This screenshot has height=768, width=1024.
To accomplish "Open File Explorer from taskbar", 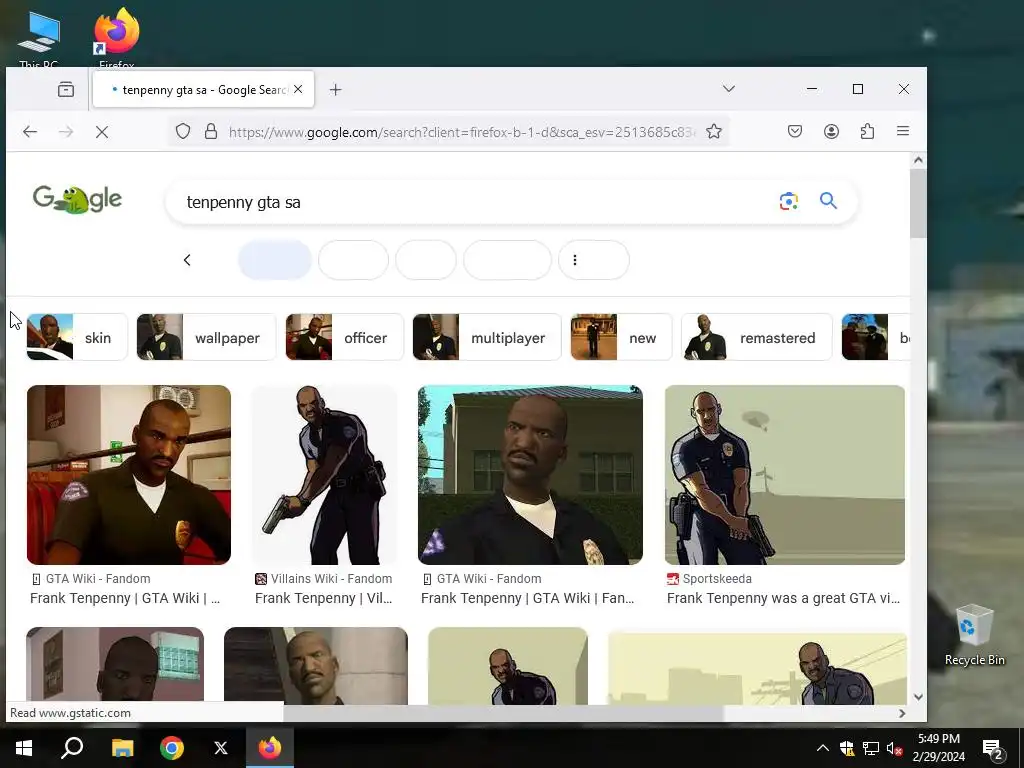I will click(x=122, y=748).
